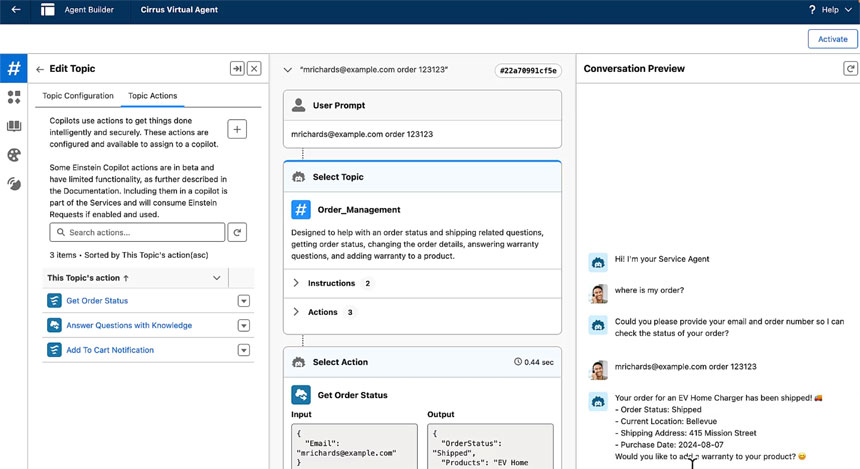Click the Order_Management topic name

pyautogui.click(x=359, y=210)
